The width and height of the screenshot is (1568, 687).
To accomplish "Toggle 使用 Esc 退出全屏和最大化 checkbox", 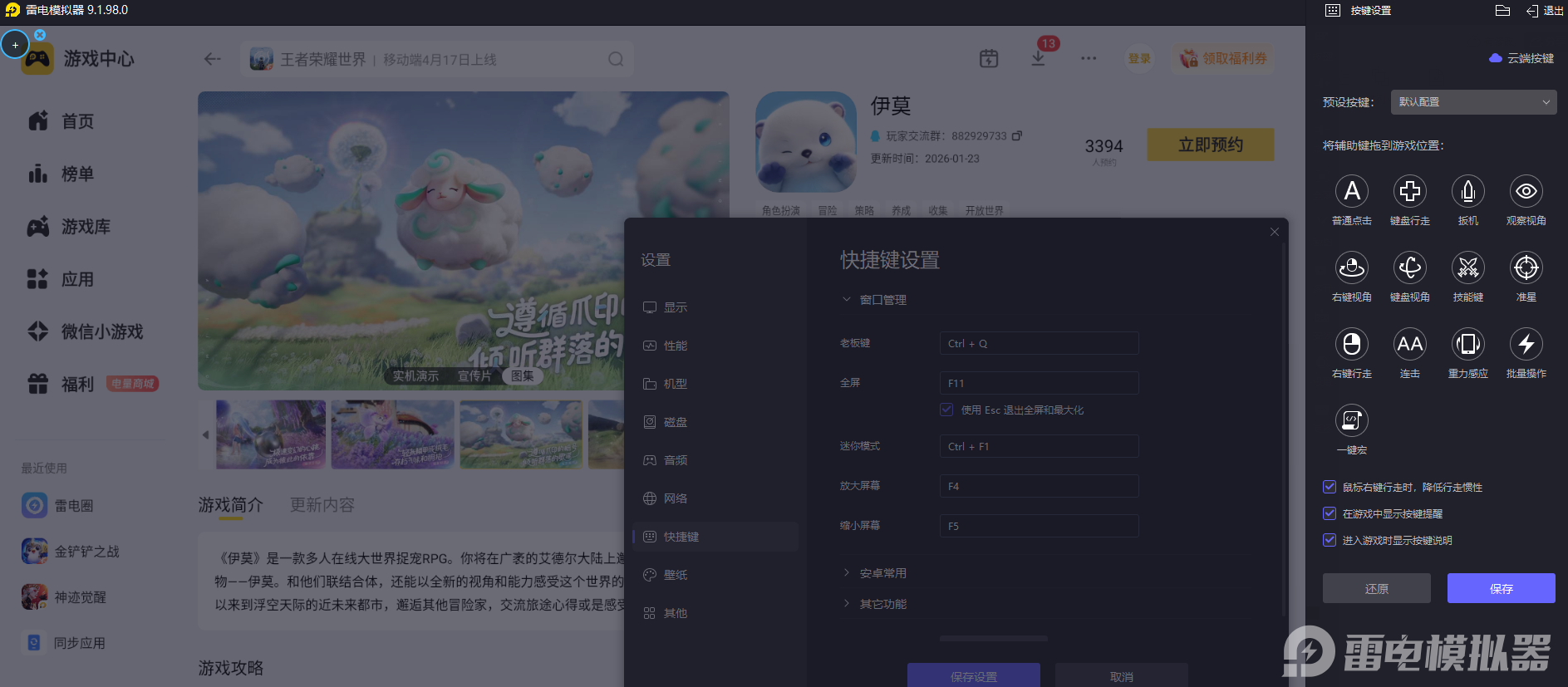I will pyautogui.click(x=946, y=410).
